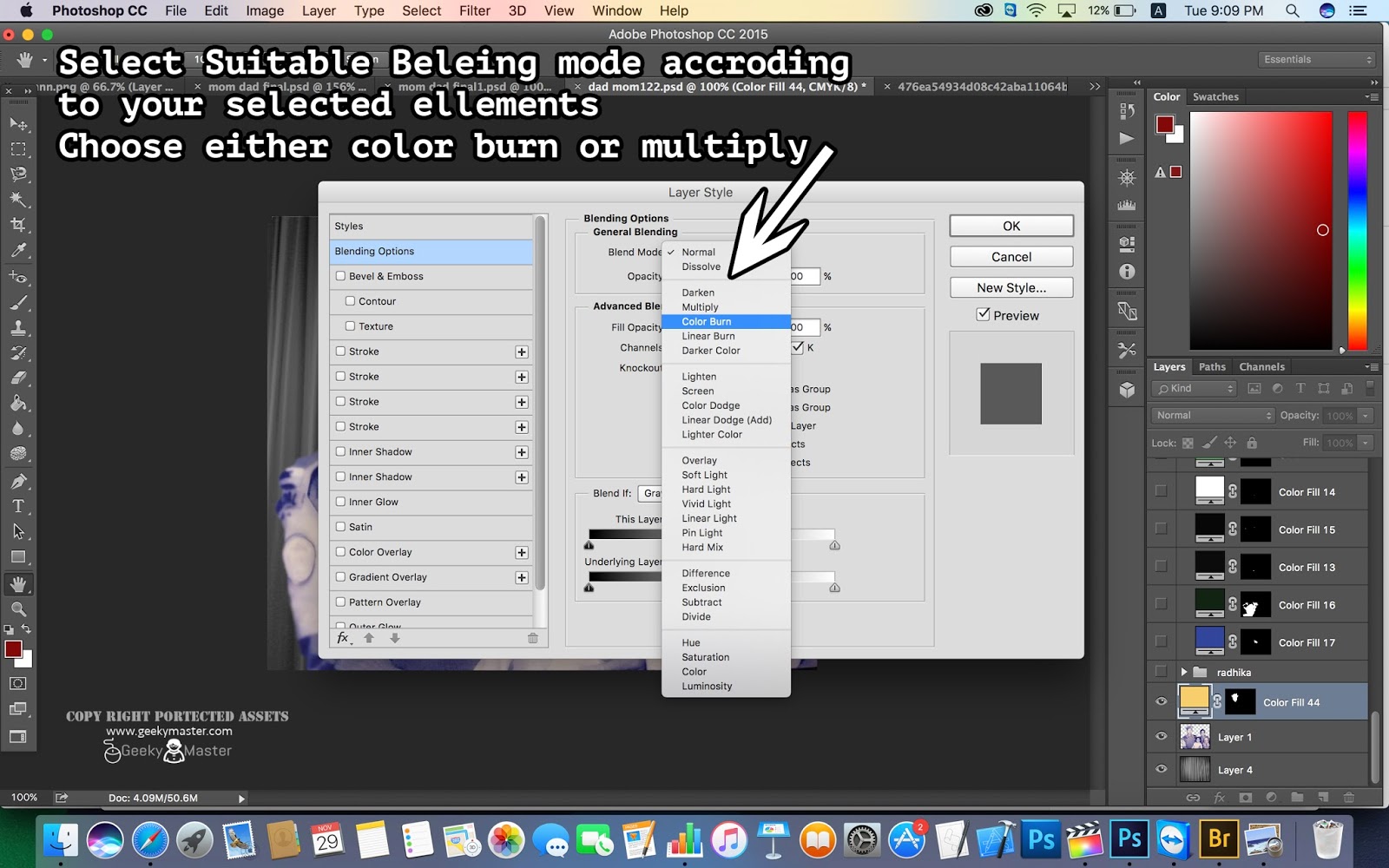Open the layer Opacity dropdown arrow

pos(1366,416)
